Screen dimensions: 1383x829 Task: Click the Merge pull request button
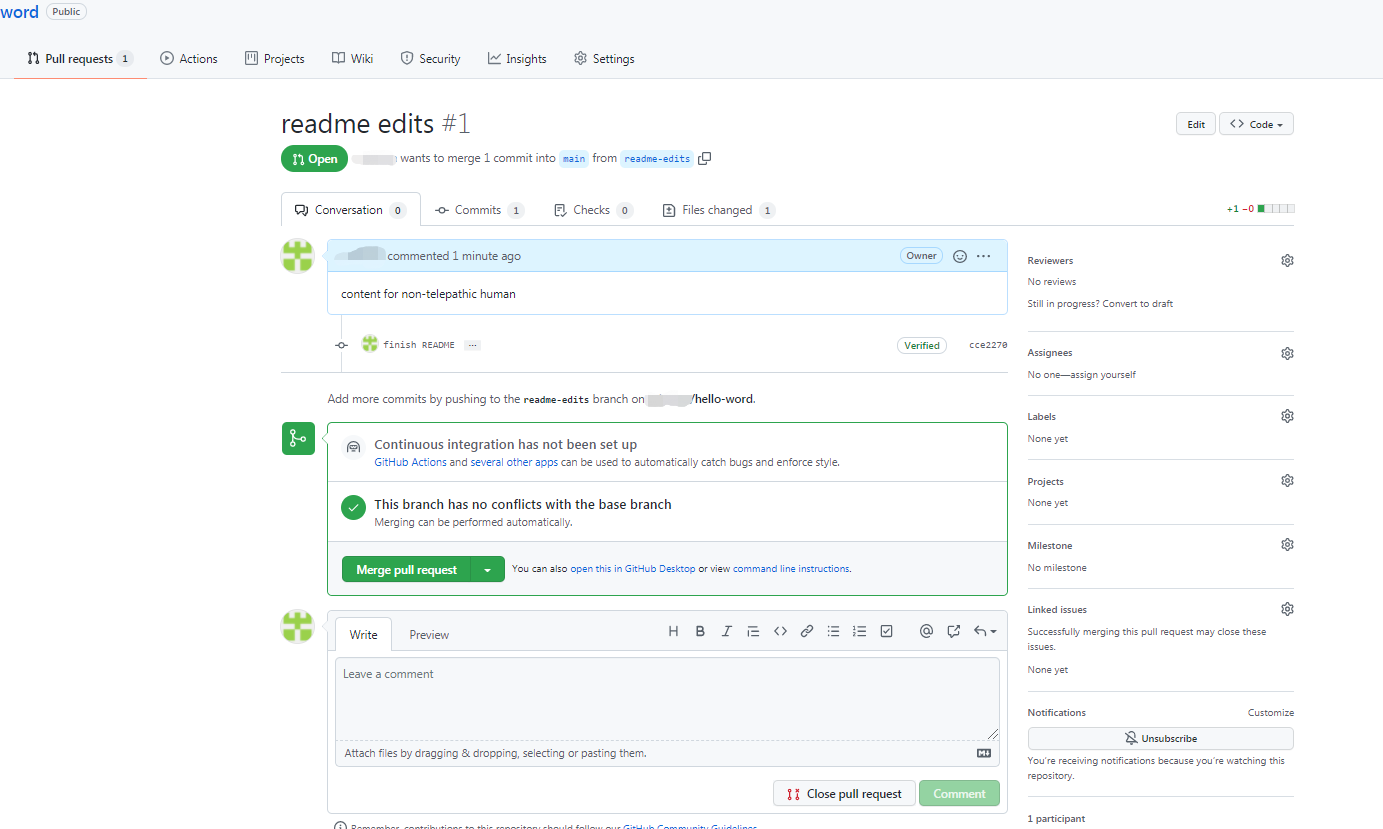click(406, 568)
